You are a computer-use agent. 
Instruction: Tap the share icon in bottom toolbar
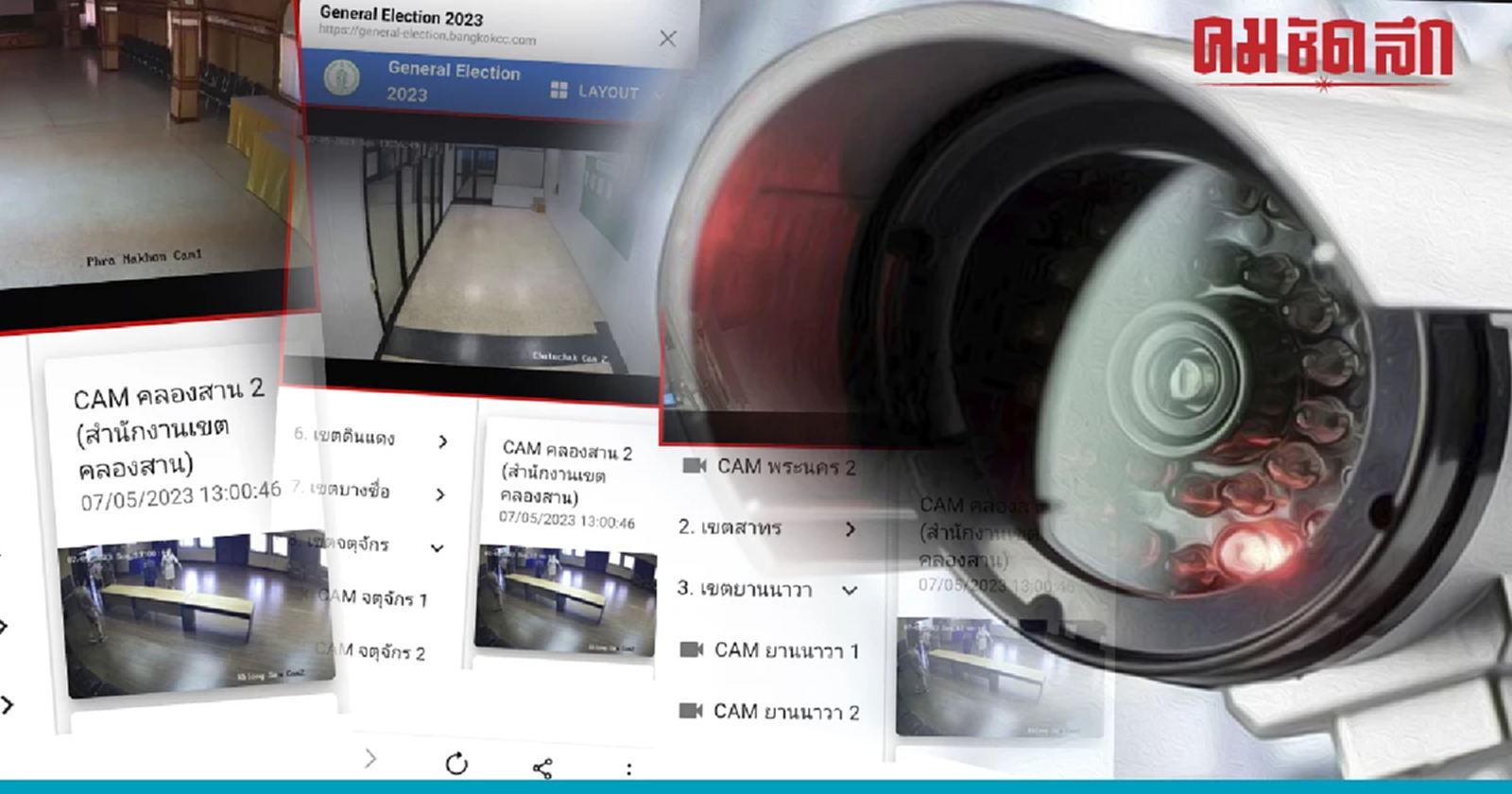pyautogui.click(x=542, y=768)
